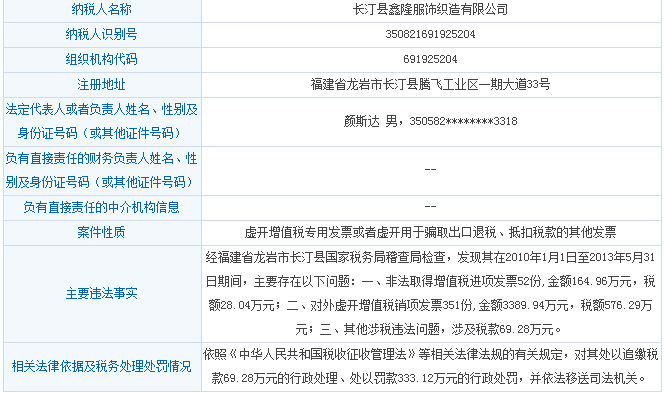The height and width of the screenshot is (393, 665).
Task: Select taxpayer ID 350821691925204
Action: (430, 34)
